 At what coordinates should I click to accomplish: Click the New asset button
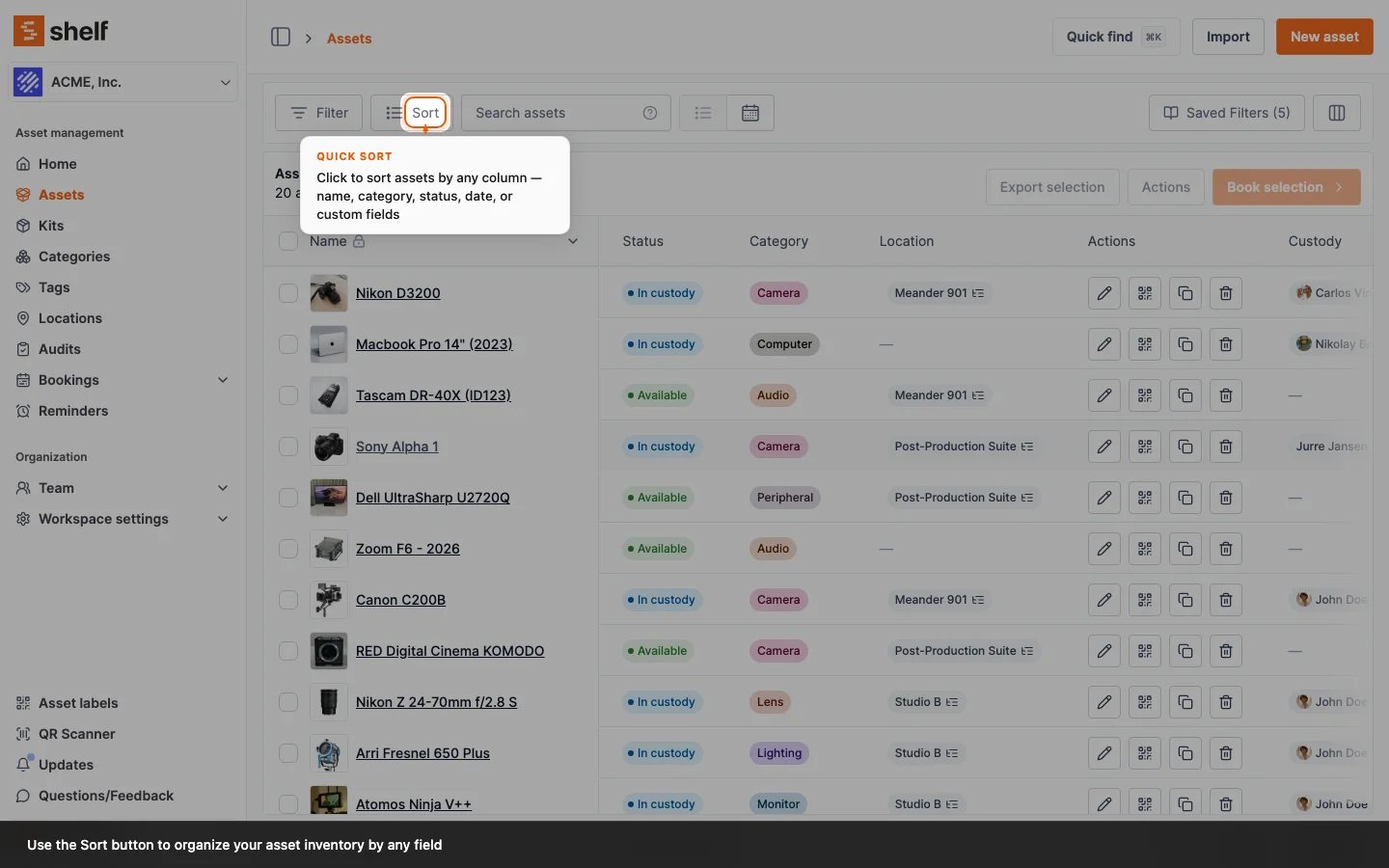click(1323, 37)
